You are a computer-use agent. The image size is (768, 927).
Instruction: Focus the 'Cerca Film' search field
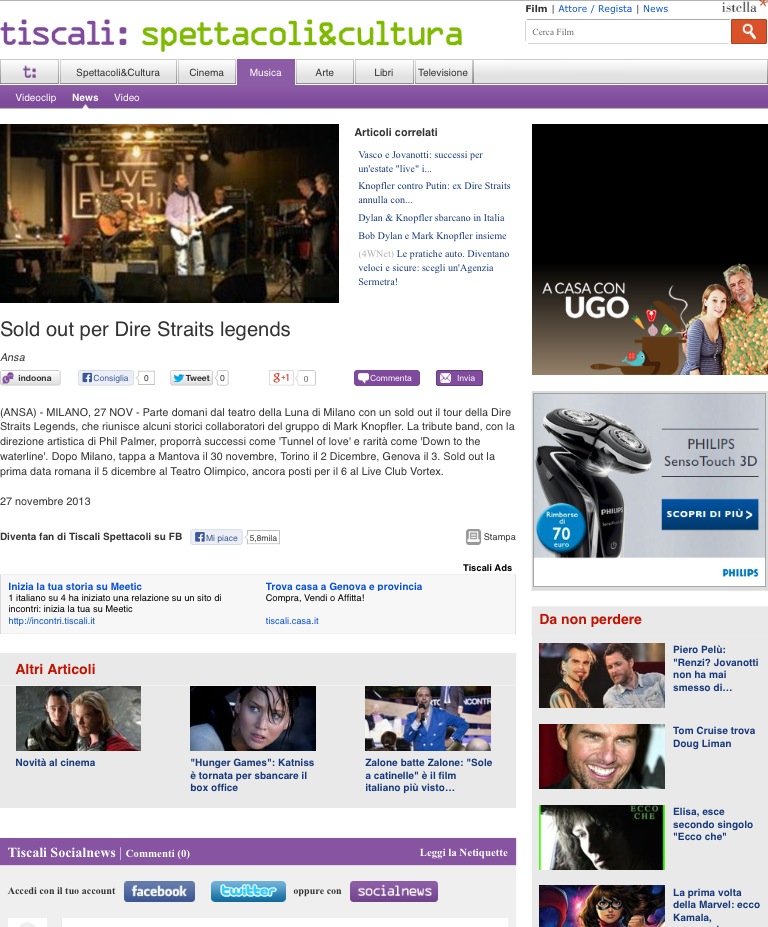(628, 32)
